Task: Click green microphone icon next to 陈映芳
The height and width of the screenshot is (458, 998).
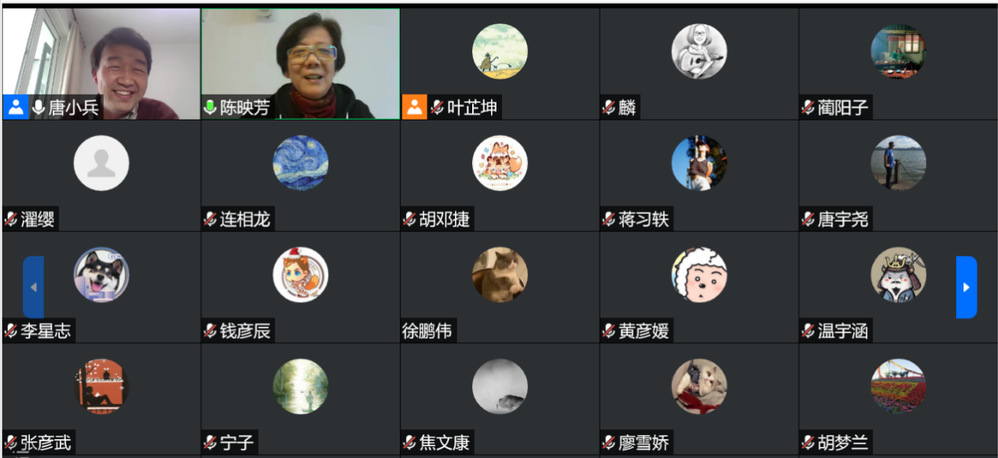Action: point(210,108)
